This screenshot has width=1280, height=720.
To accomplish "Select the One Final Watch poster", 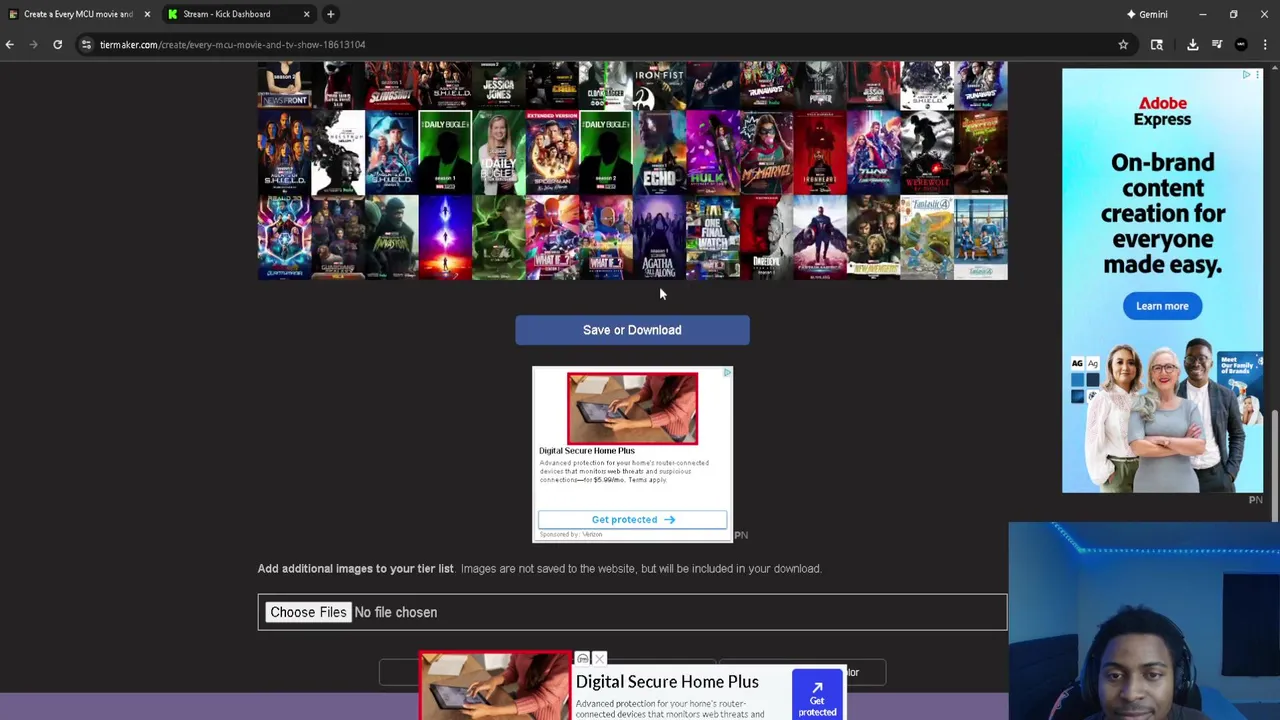I will (712, 238).
